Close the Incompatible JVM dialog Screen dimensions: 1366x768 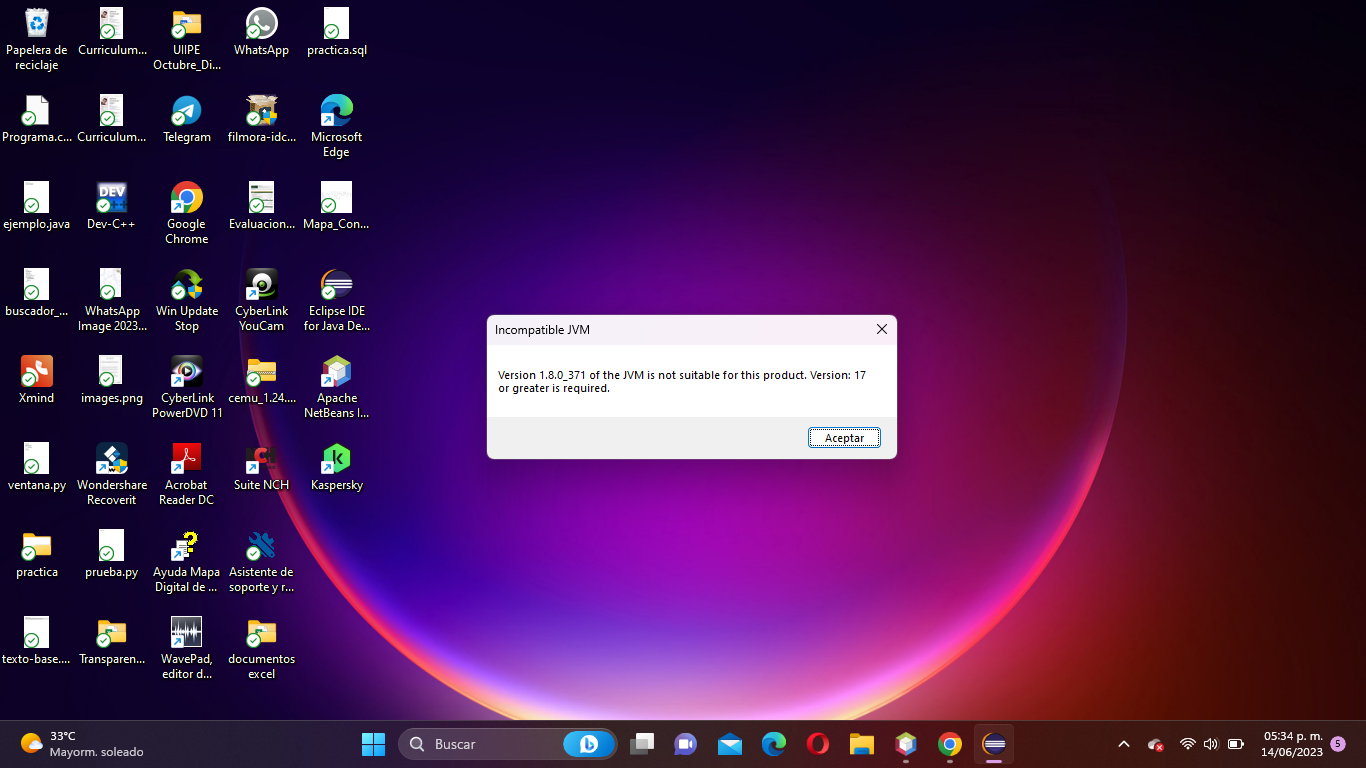882,329
